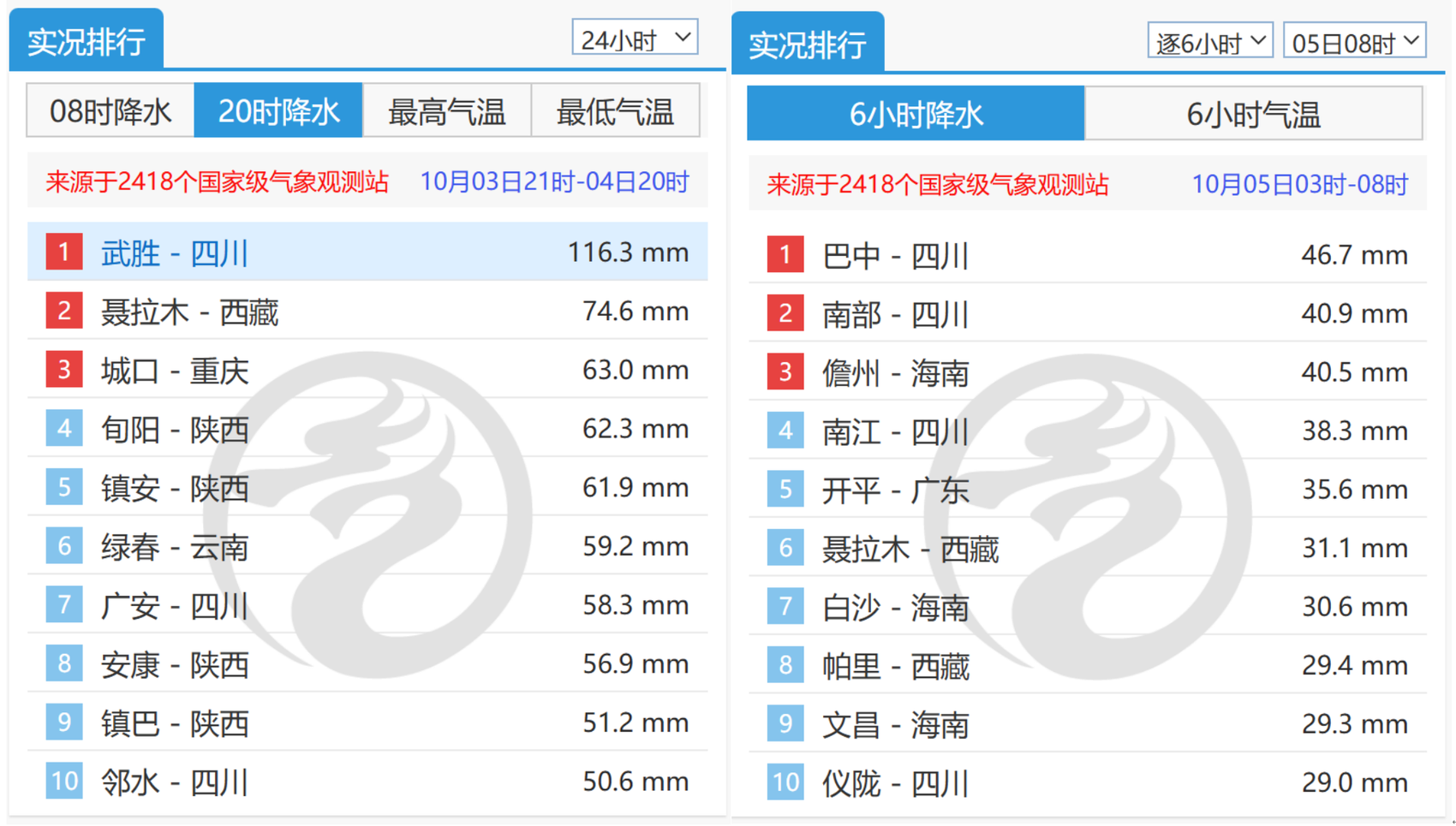Click the left 实况排行 panel header

pyautogui.click(x=86, y=41)
